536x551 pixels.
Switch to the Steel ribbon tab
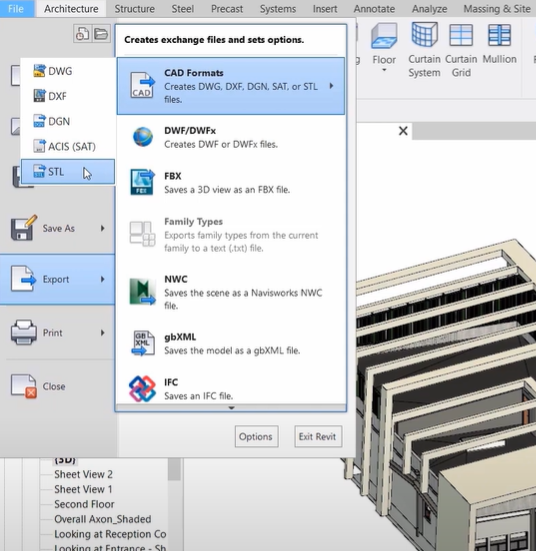[182, 8]
